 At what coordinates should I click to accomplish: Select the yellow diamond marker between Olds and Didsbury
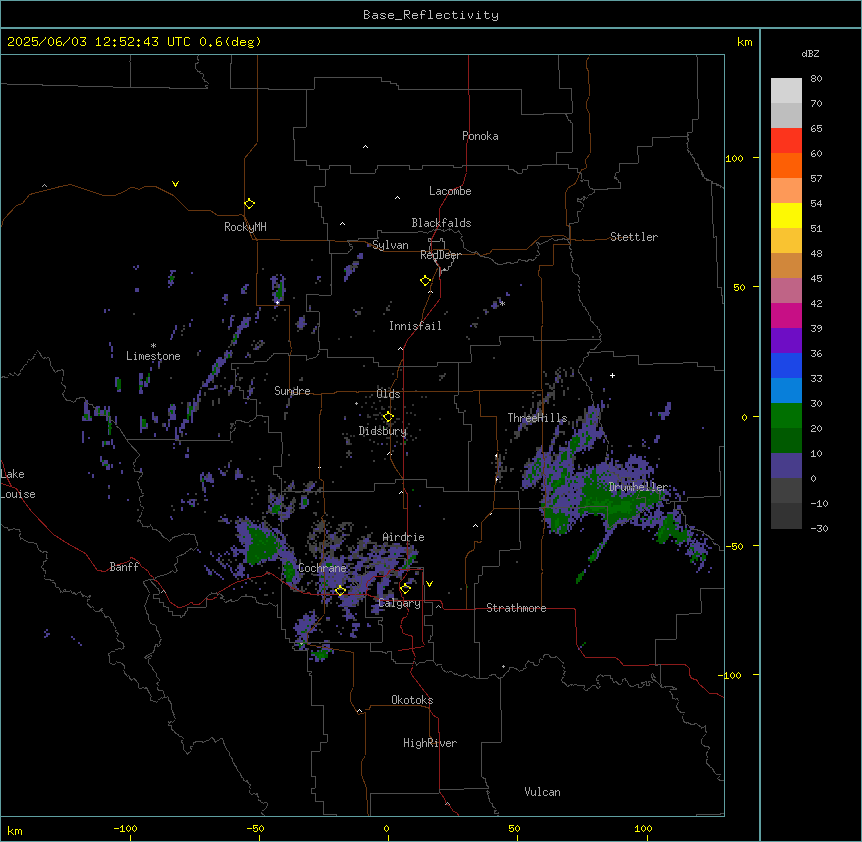(388, 417)
